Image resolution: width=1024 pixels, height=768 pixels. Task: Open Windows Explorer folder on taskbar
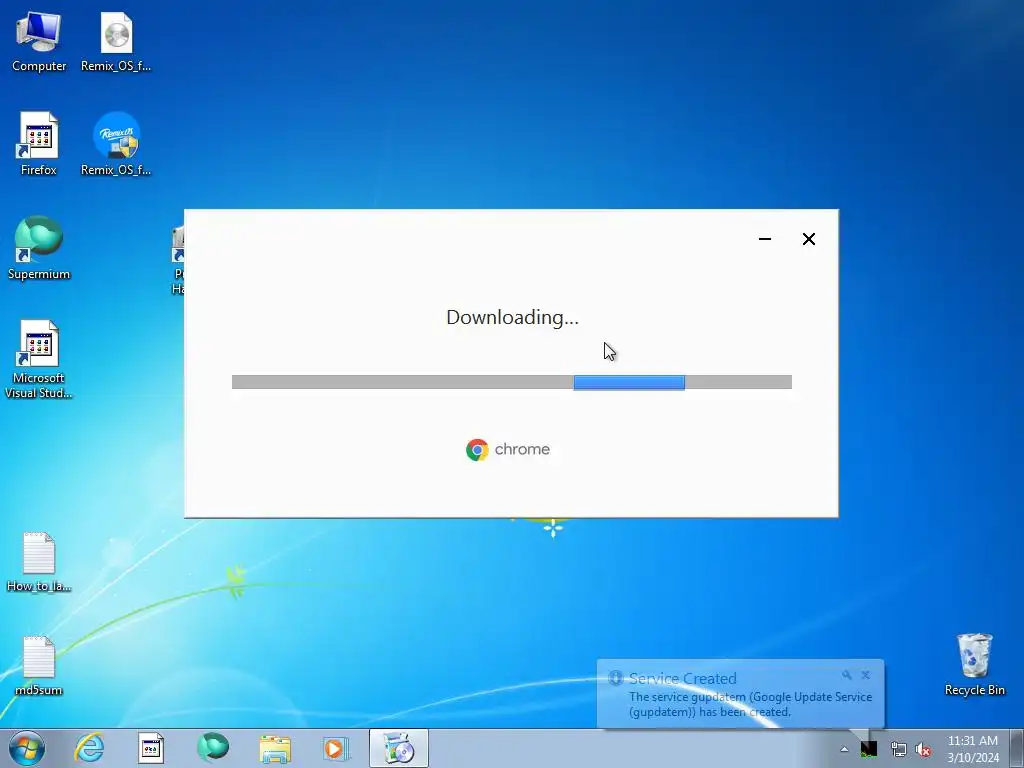pos(275,748)
